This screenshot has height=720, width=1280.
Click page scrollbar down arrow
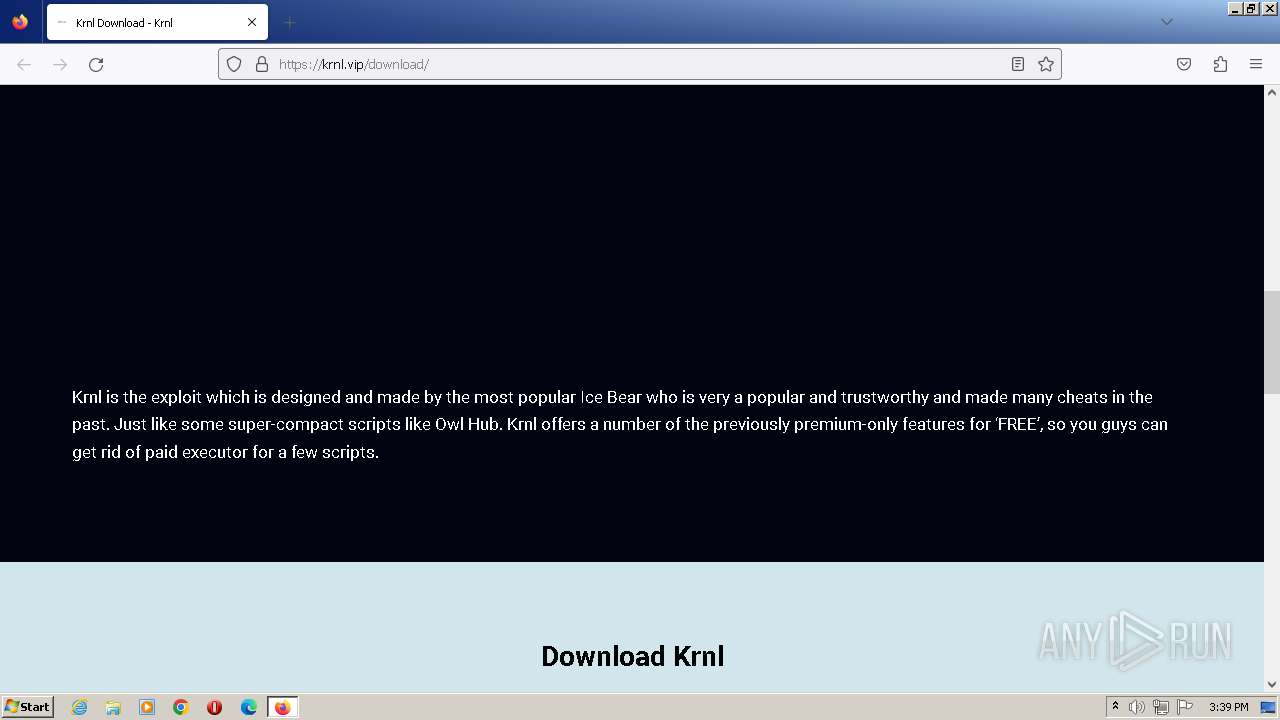click(1272, 685)
